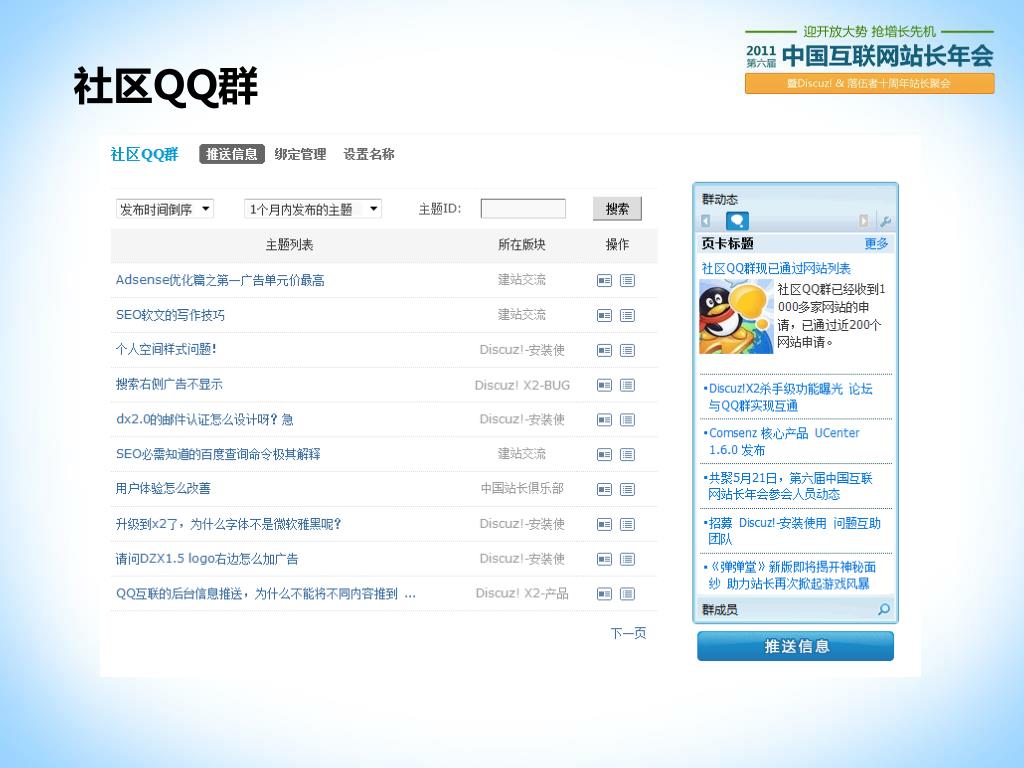This screenshot has height=768, width=1024.
Task: Open topic 请问DZX1.5 logo右边怎么加广告
Action: [x=207, y=558]
